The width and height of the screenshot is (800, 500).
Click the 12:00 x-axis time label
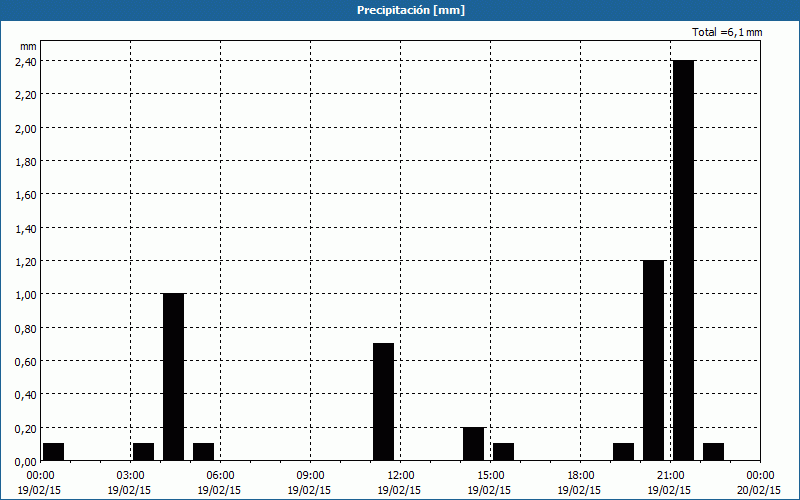(401, 476)
